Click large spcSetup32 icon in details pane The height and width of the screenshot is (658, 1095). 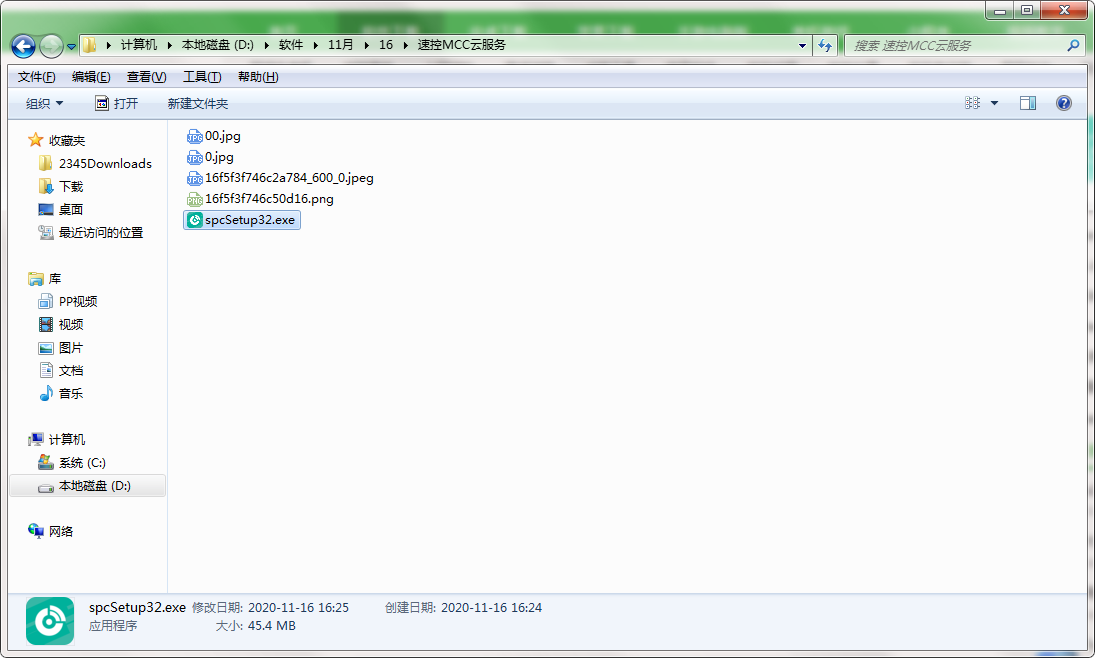pos(50,621)
